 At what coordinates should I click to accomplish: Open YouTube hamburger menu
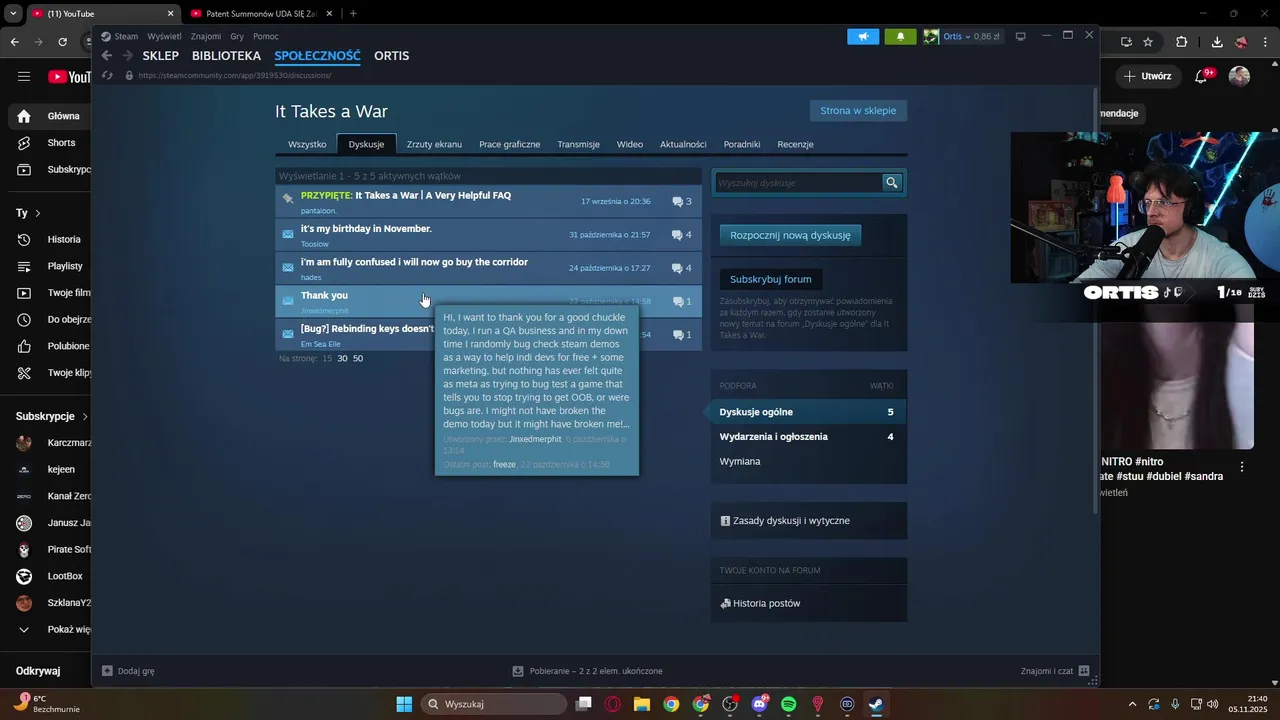click(24, 76)
